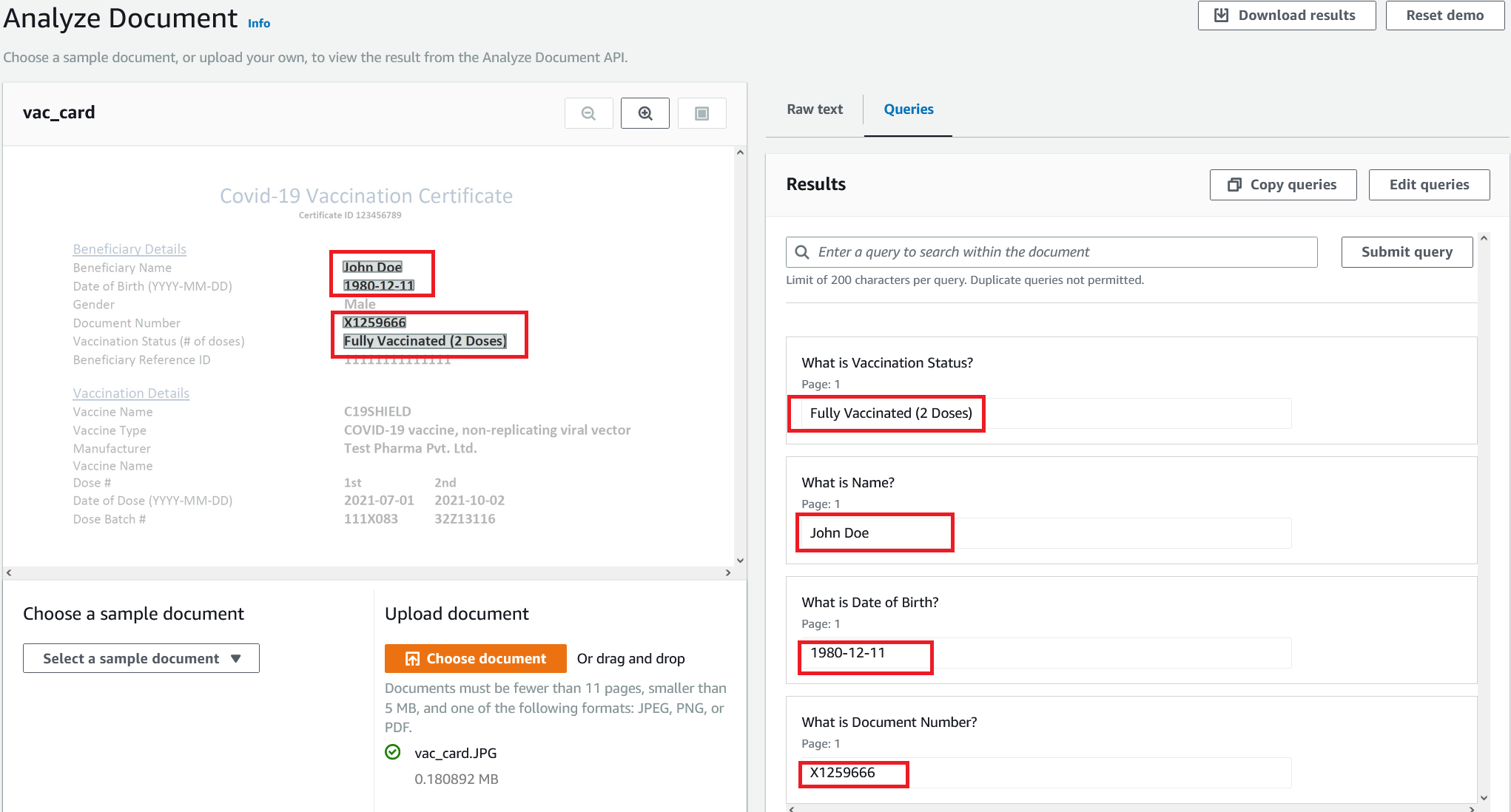Image resolution: width=1511 pixels, height=812 pixels.
Task: Click the fit-to-screen document icon
Action: coord(701,113)
